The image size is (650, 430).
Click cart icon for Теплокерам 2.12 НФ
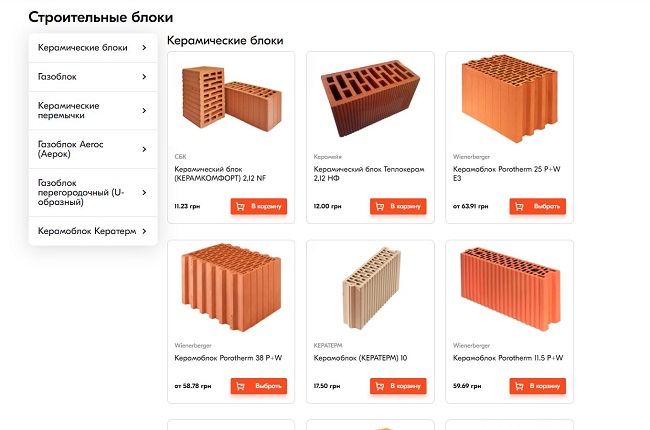[379, 207]
